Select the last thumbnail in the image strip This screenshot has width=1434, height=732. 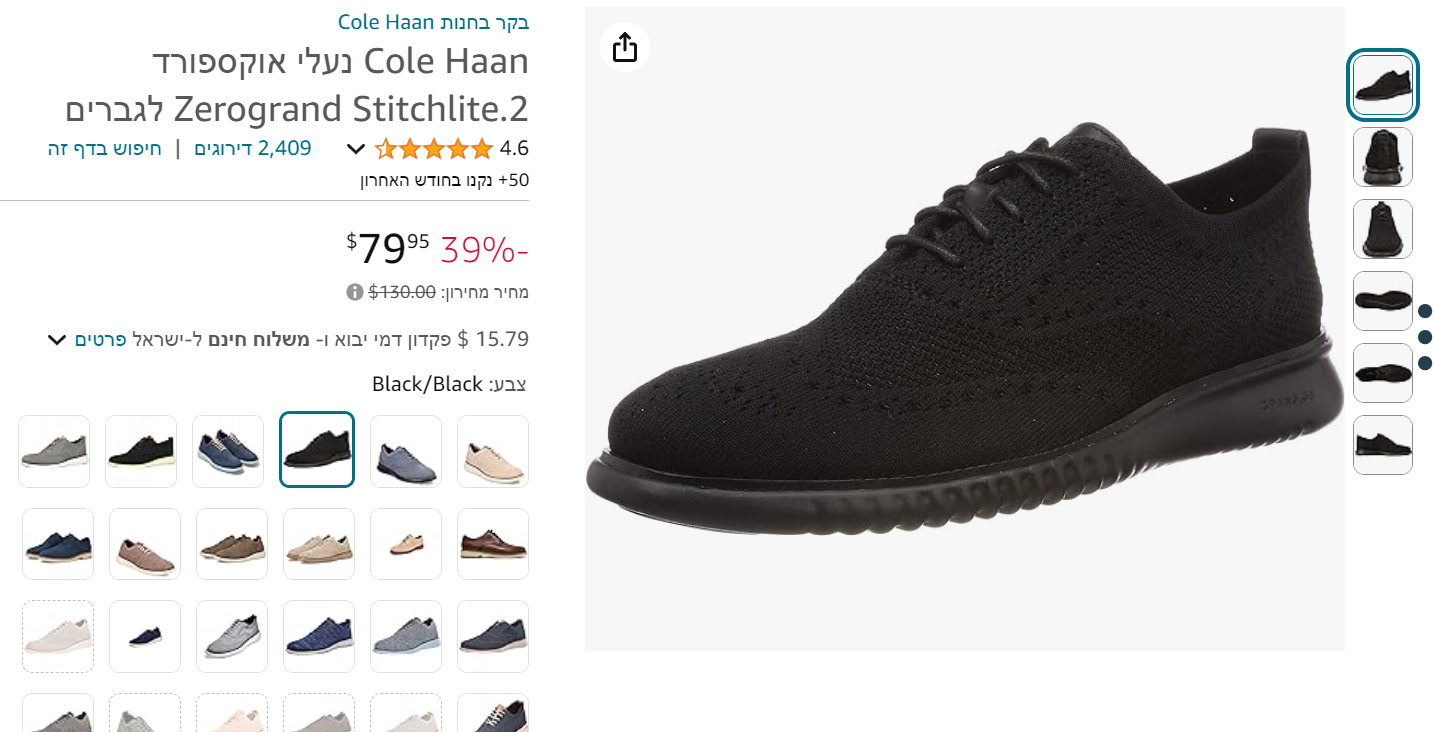point(1383,445)
